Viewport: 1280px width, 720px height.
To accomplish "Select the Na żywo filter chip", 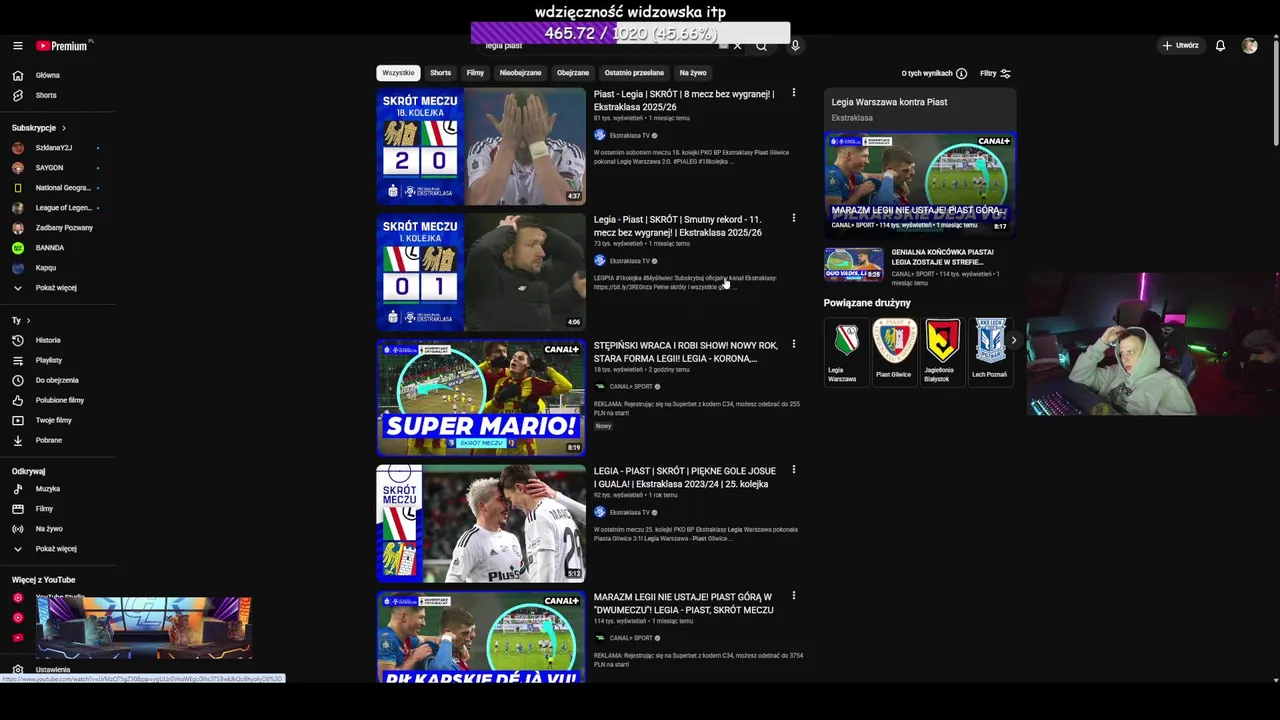I will pyautogui.click(x=693, y=73).
